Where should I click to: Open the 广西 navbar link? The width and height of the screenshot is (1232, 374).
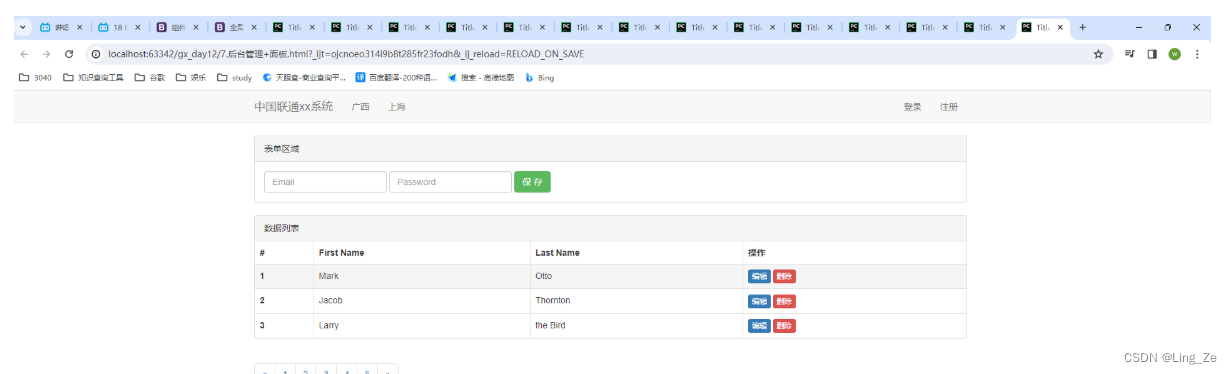360,107
